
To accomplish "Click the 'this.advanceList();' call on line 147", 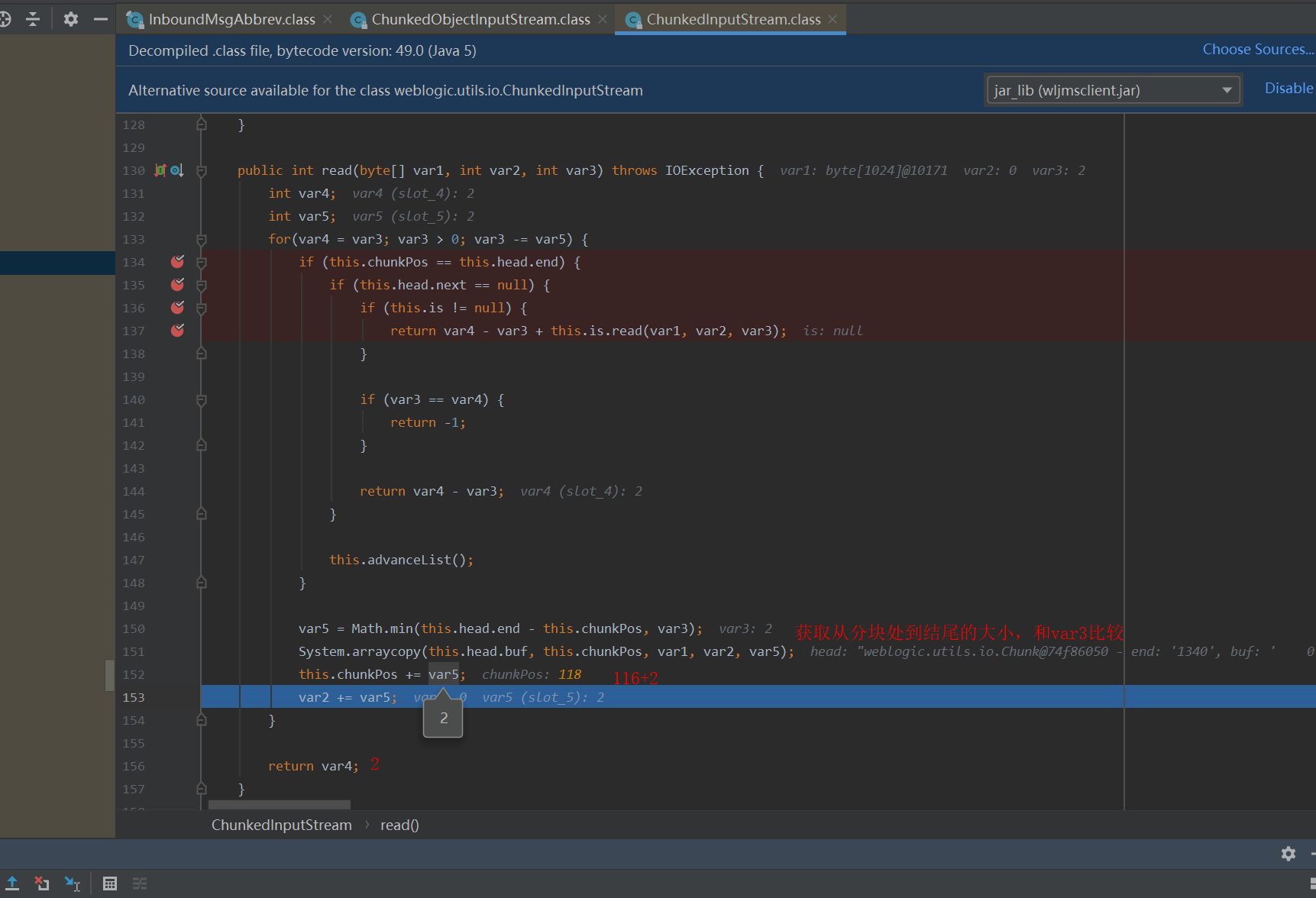I will point(401,560).
